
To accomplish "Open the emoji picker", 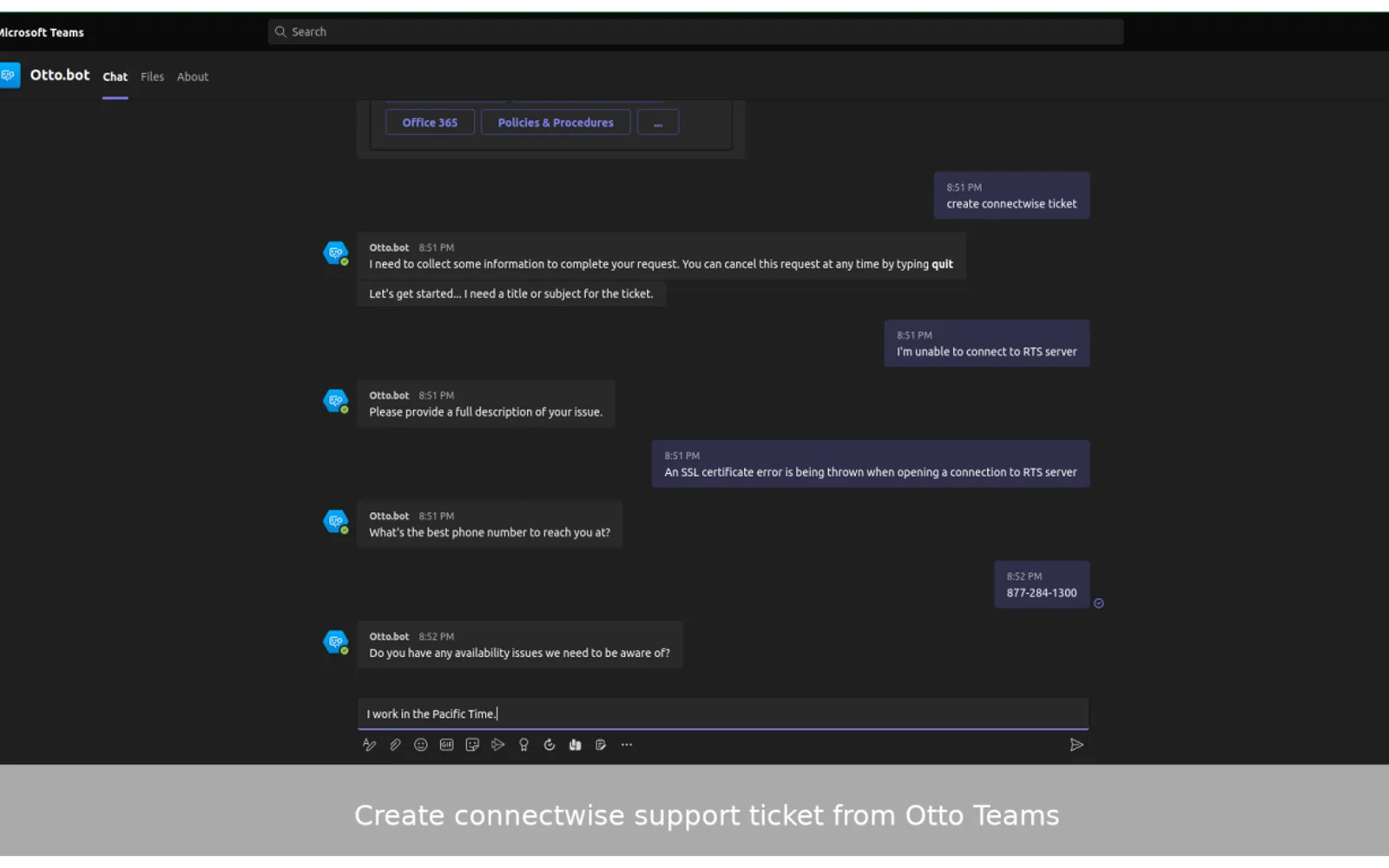I will 421,745.
